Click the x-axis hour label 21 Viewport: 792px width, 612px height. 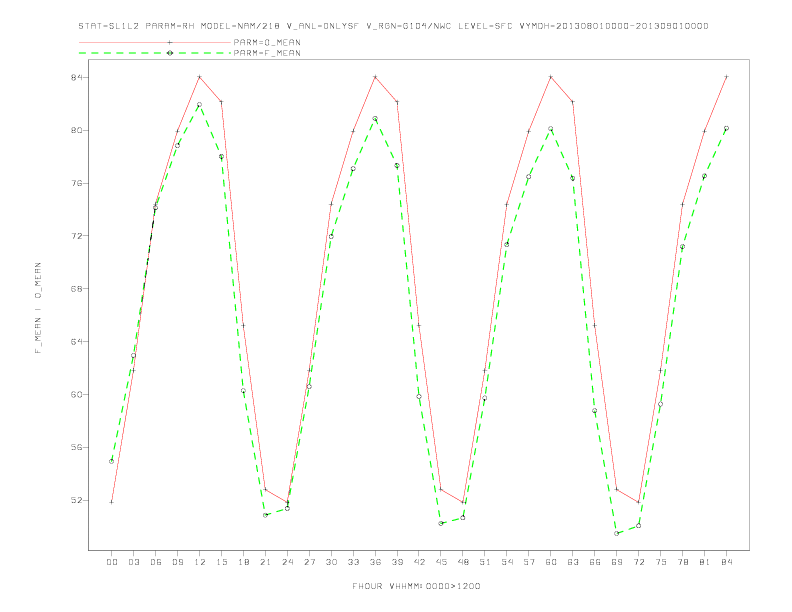click(265, 562)
